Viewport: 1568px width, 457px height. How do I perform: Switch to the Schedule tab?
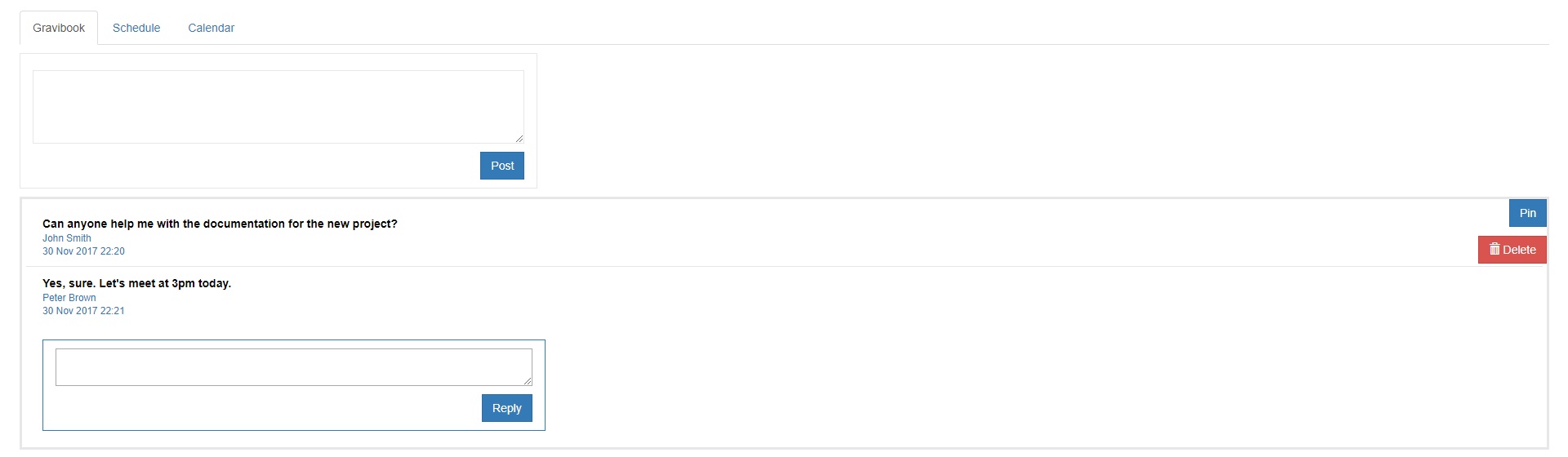coord(136,28)
